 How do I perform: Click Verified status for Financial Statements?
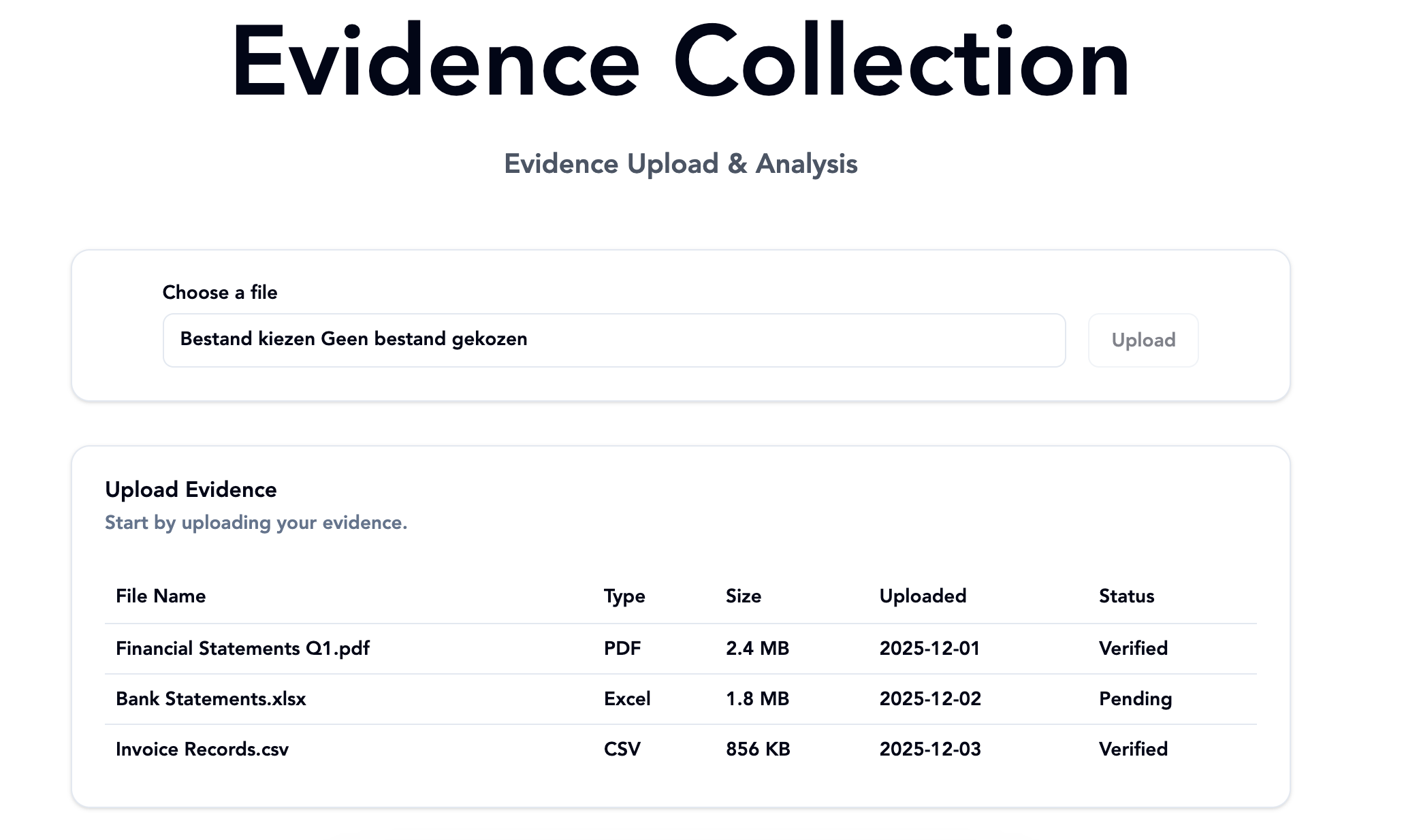coord(1133,649)
